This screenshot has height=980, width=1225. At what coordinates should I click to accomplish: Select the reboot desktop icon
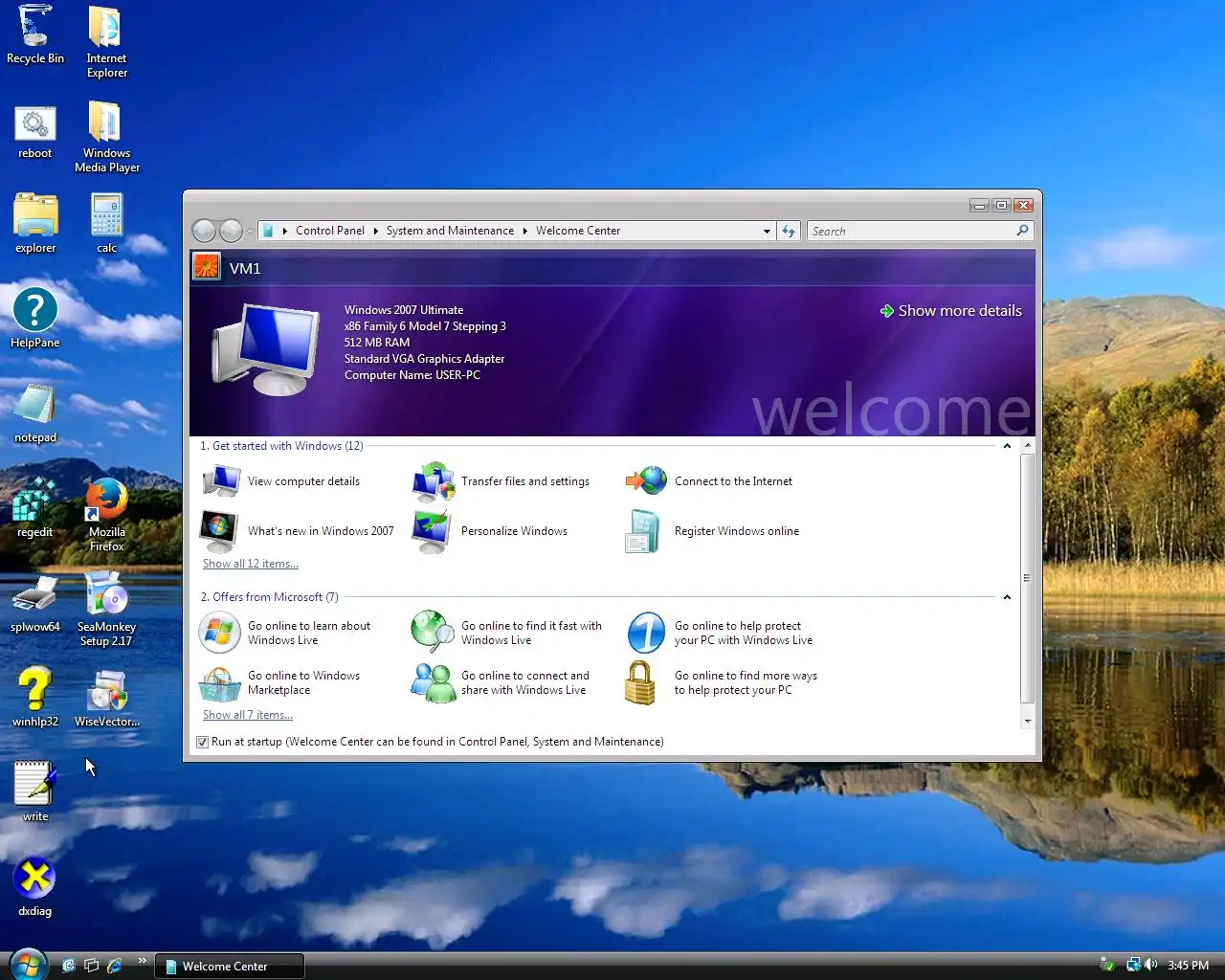click(x=35, y=132)
